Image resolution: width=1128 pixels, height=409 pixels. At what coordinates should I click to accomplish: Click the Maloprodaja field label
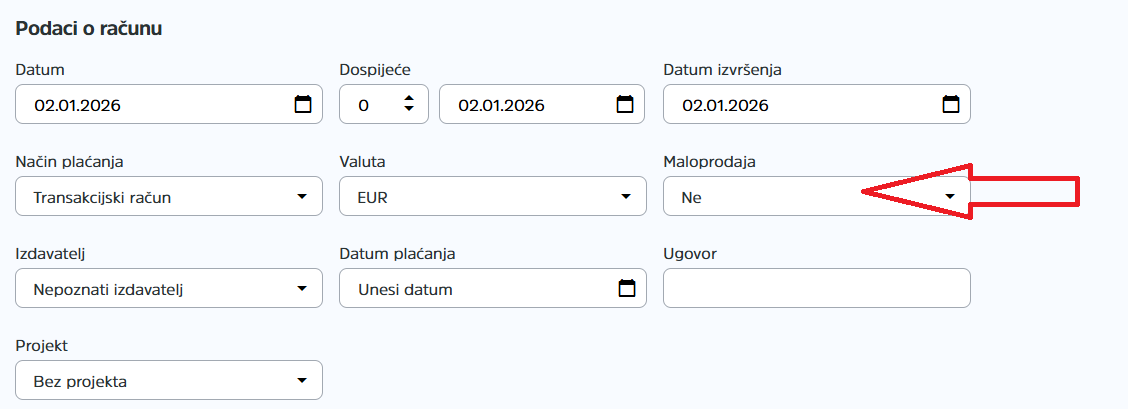(710, 162)
